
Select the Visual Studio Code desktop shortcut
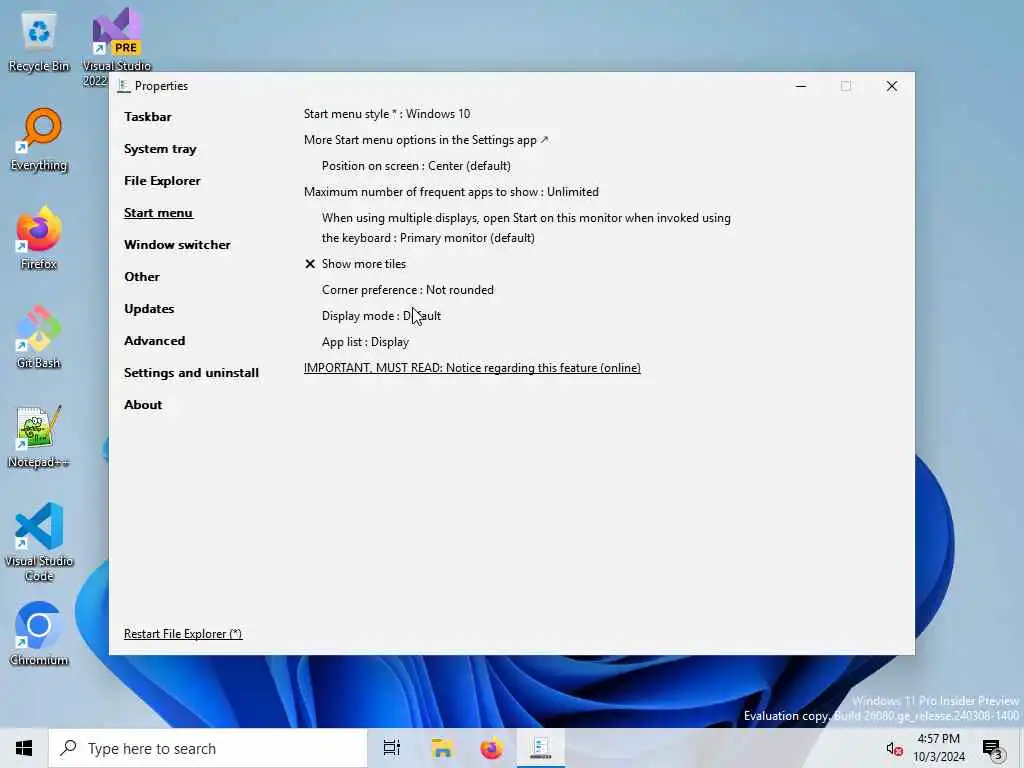39,542
